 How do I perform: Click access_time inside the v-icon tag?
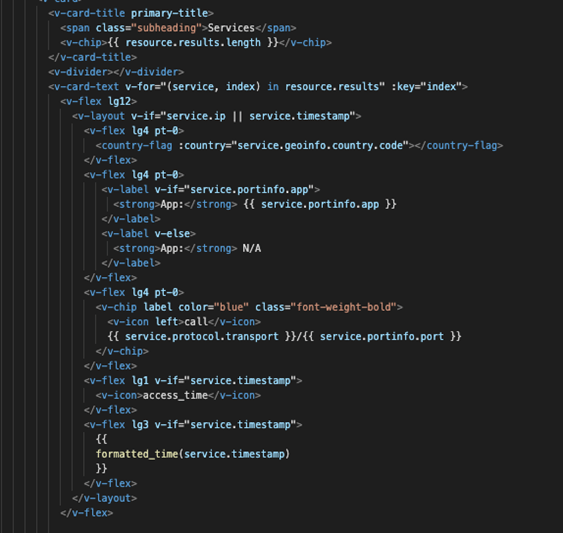pyautogui.click(x=175, y=395)
